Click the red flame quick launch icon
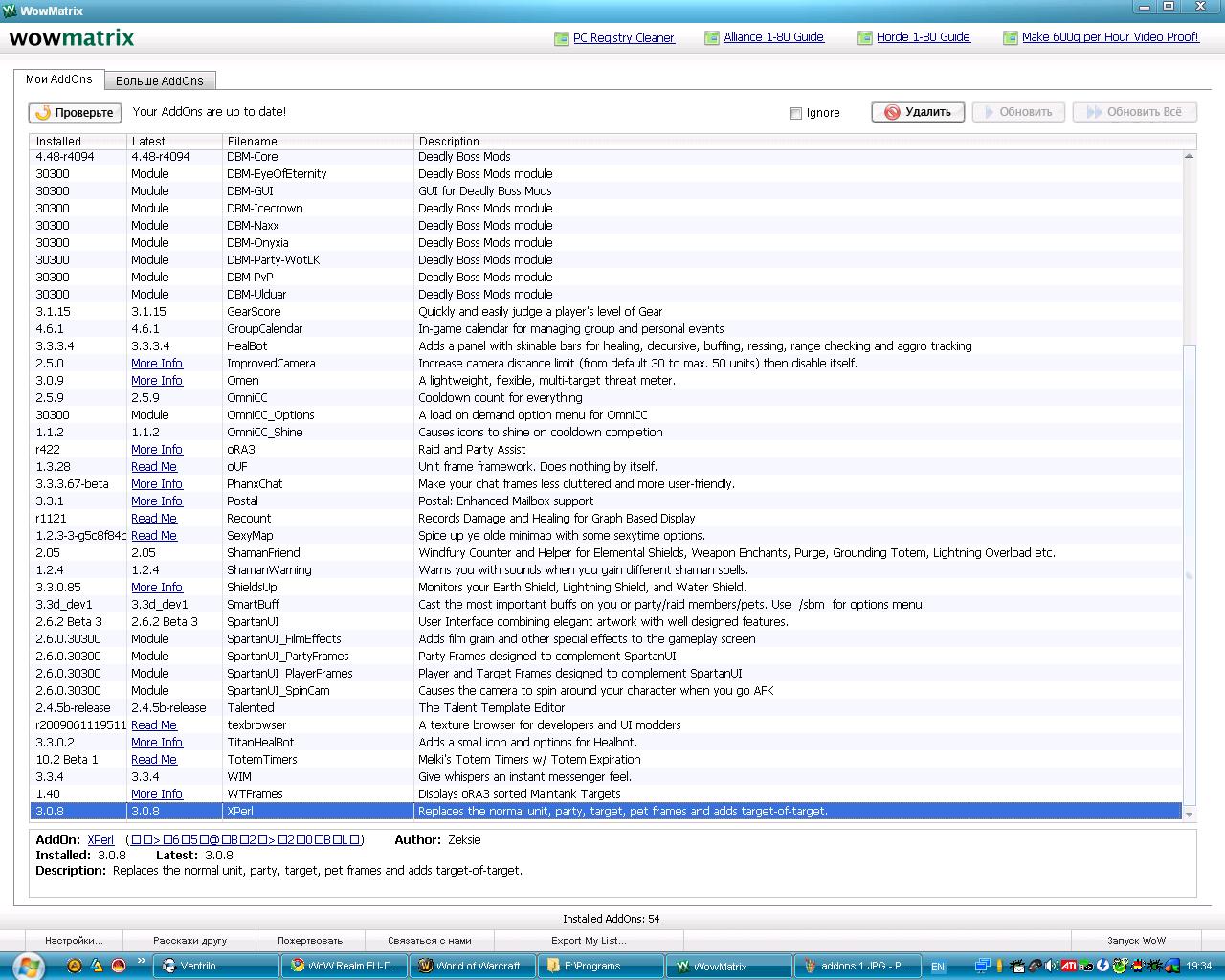The image size is (1225, 980). click(119, 966)
